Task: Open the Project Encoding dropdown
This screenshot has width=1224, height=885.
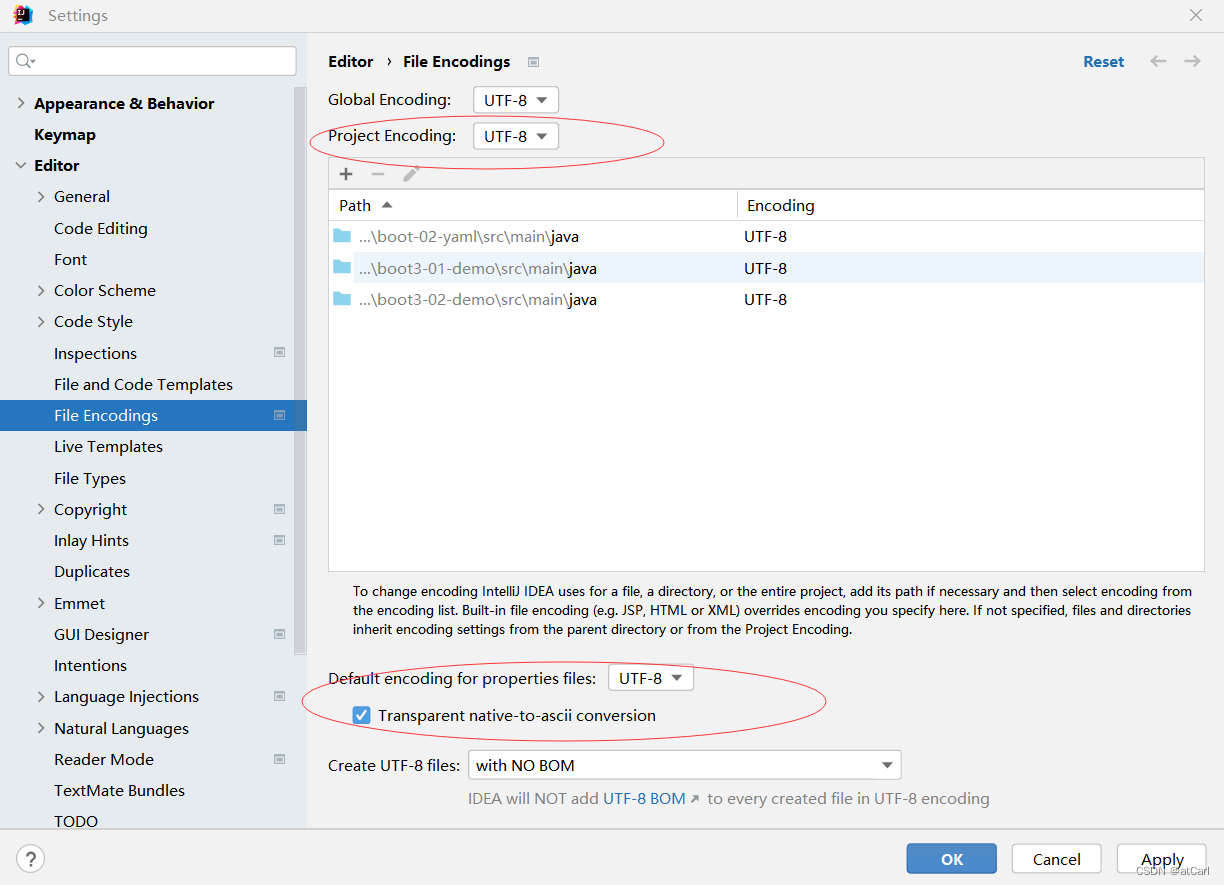Action: (x=516, y=136)
